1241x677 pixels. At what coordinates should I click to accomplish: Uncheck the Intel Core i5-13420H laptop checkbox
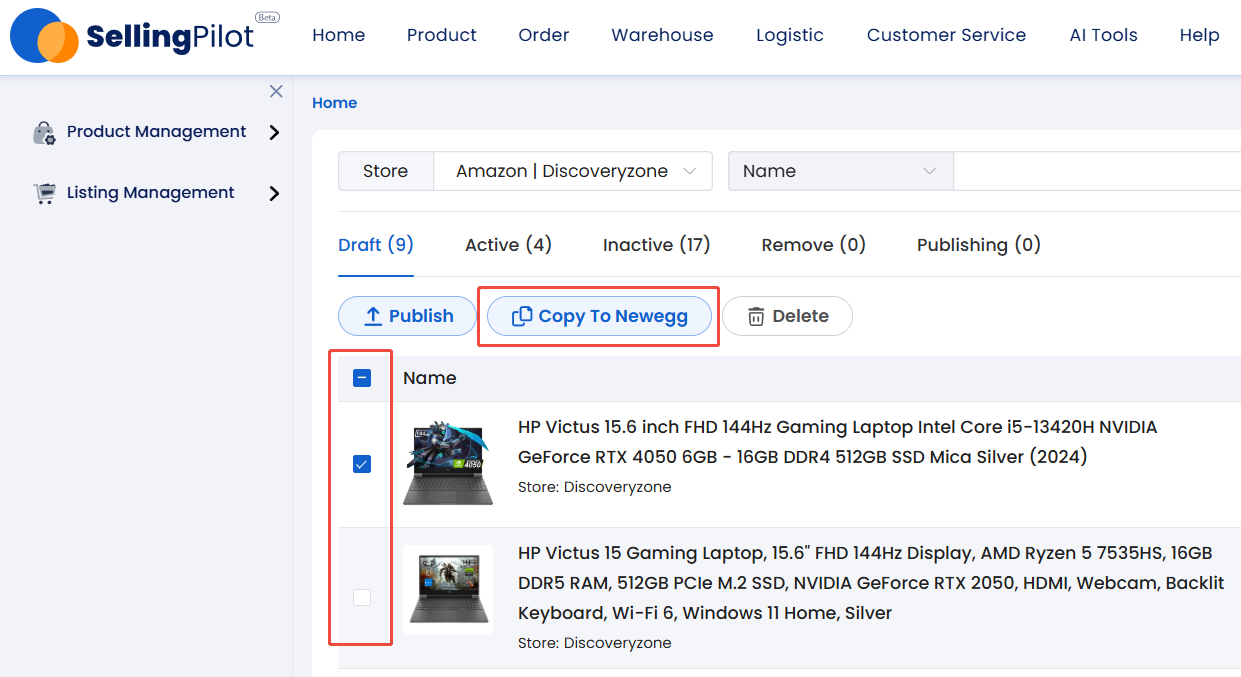point(362,464)
